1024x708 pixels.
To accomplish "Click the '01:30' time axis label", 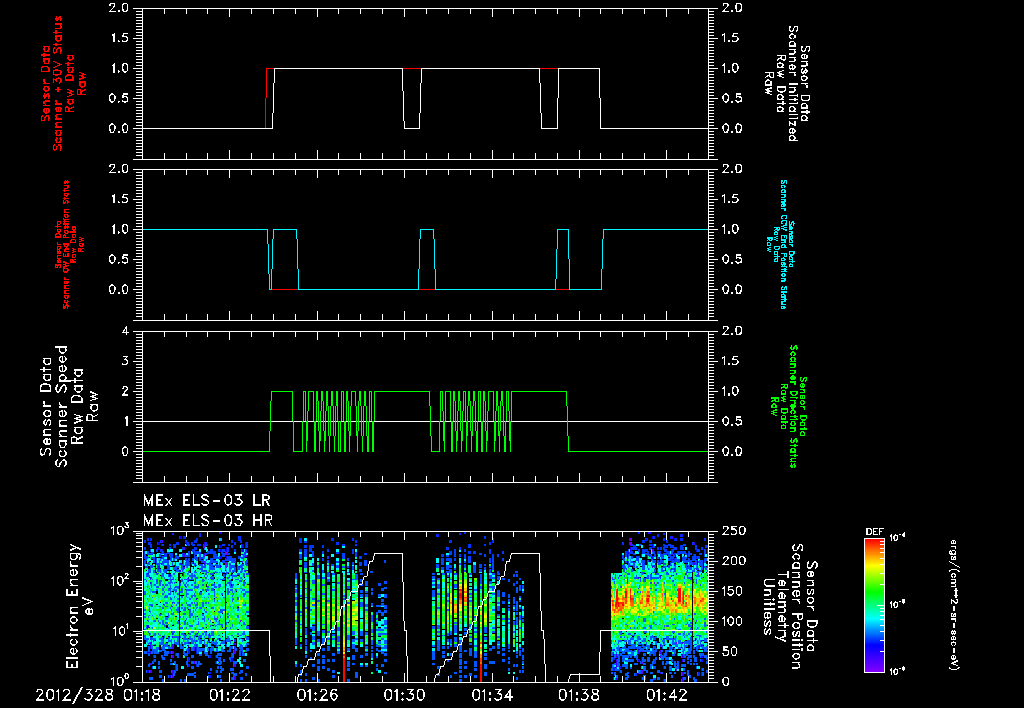I will coord(404,695).
